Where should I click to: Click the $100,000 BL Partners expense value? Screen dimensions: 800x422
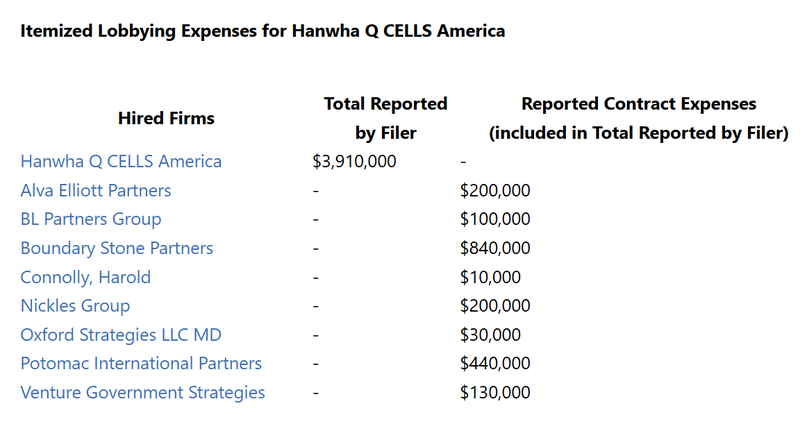(495, 219)
